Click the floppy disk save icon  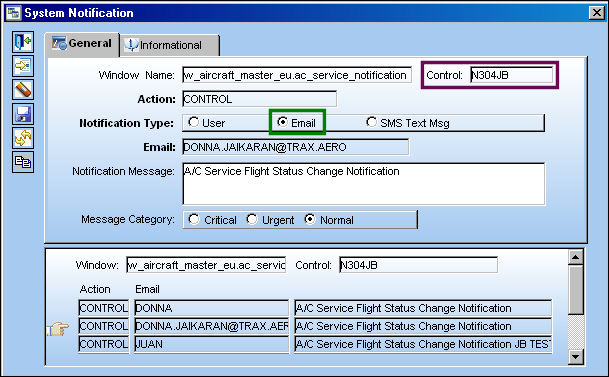(x=23, y=114)
